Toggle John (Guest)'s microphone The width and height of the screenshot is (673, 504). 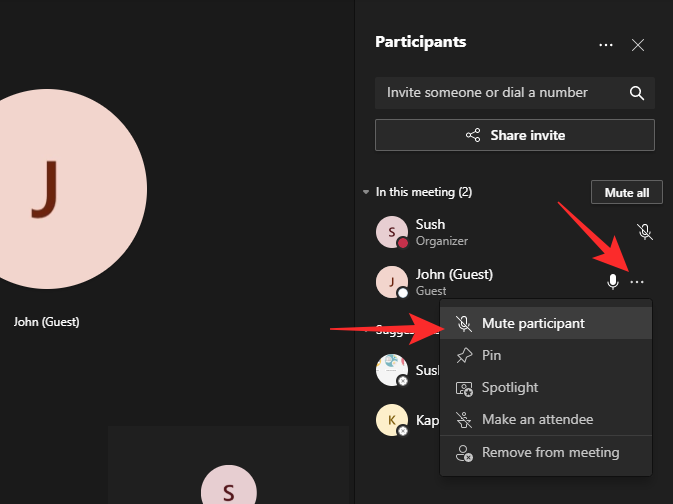click(x=613, y=282)
